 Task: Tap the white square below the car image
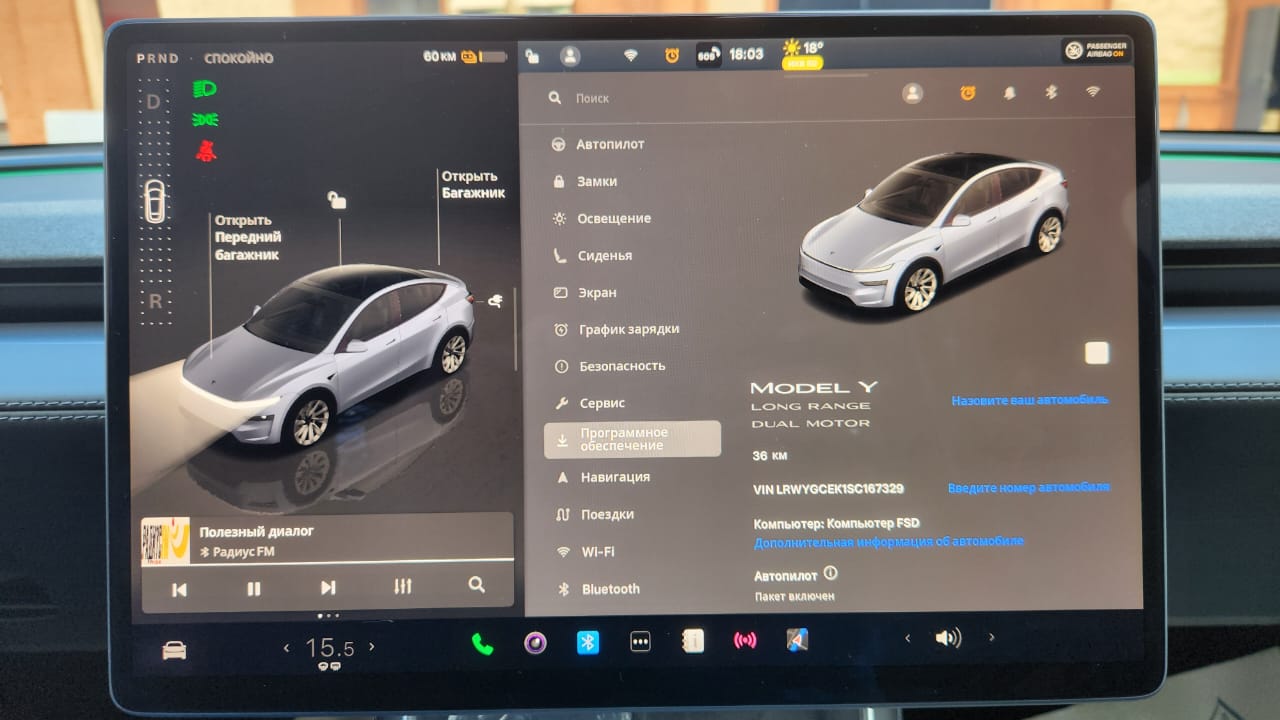(x=1097, y=352)
